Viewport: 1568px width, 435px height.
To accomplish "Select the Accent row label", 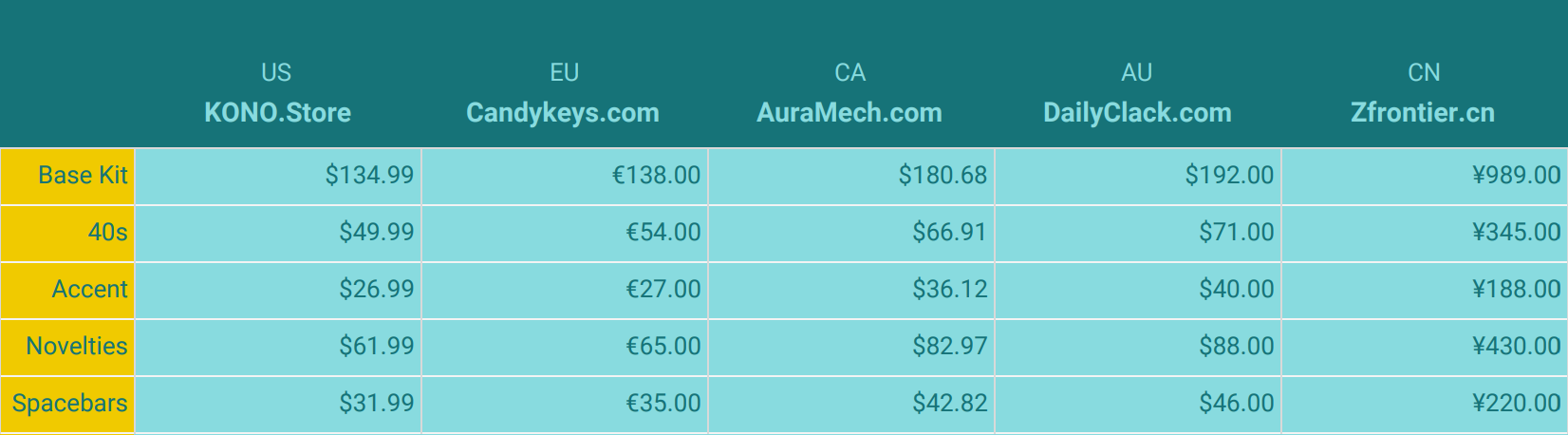I will 67,290.
